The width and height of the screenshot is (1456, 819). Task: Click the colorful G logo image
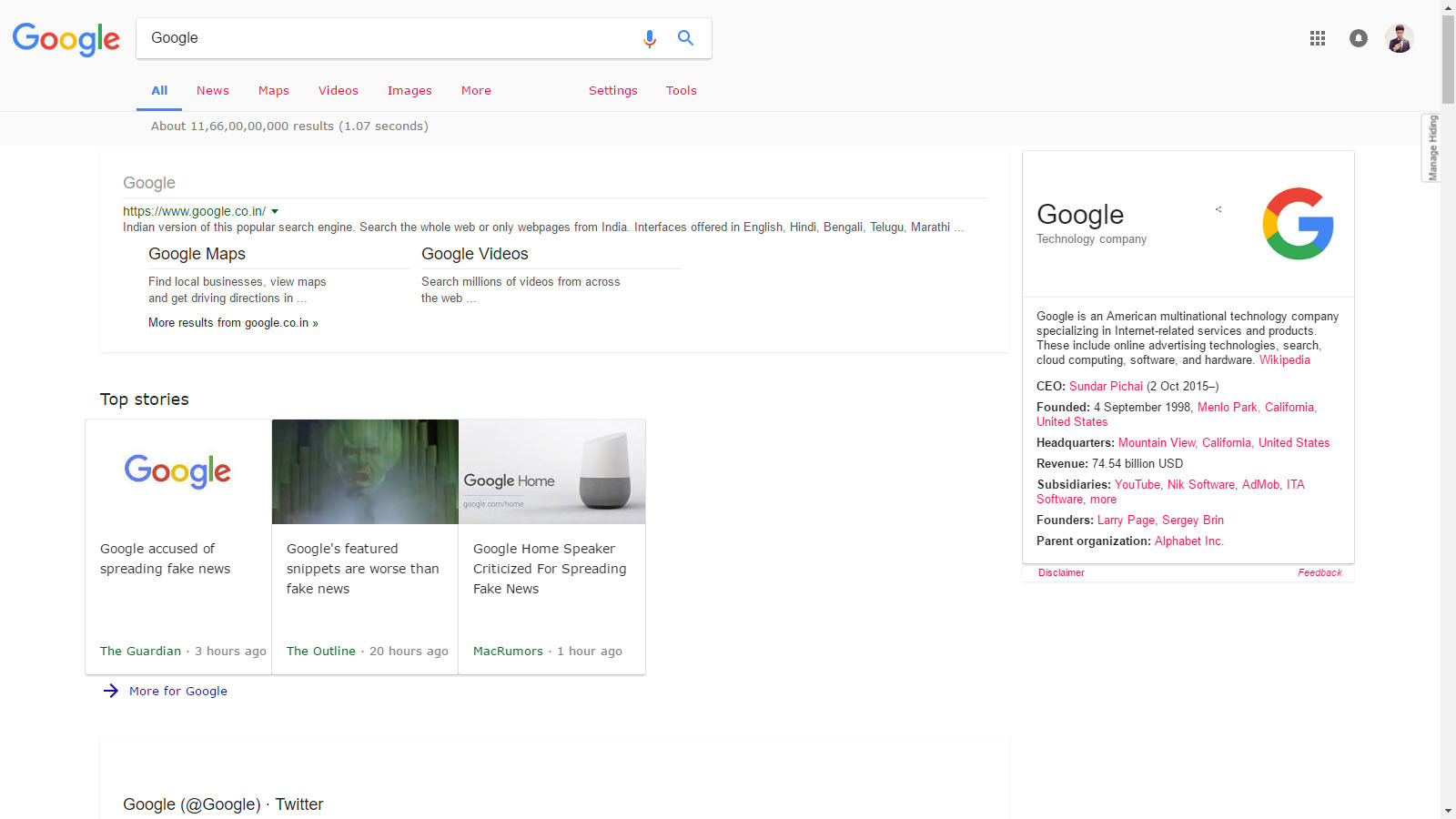(x=1298, y=224)
